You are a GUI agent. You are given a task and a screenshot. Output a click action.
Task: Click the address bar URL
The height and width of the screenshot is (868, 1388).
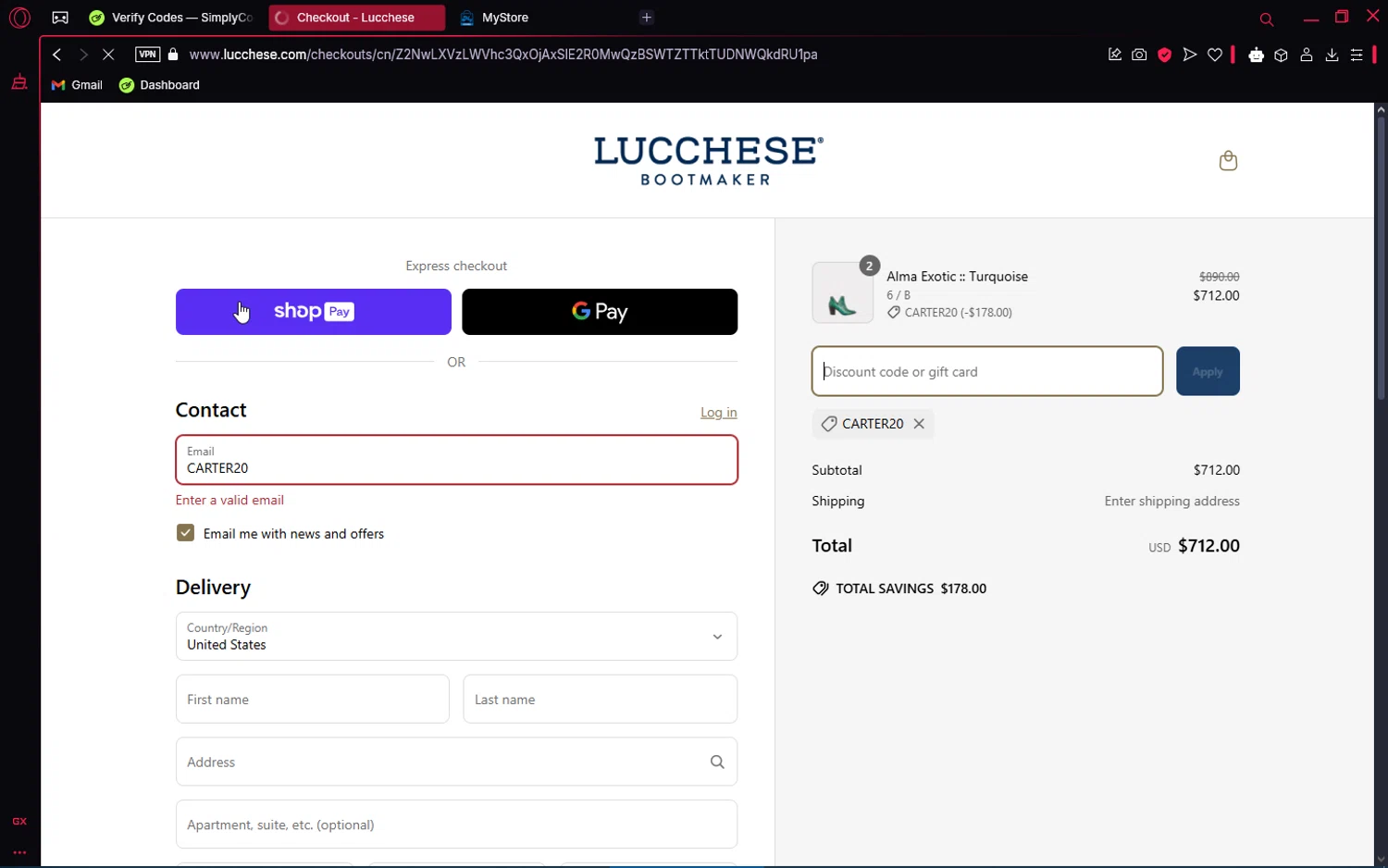pos(503,55)
